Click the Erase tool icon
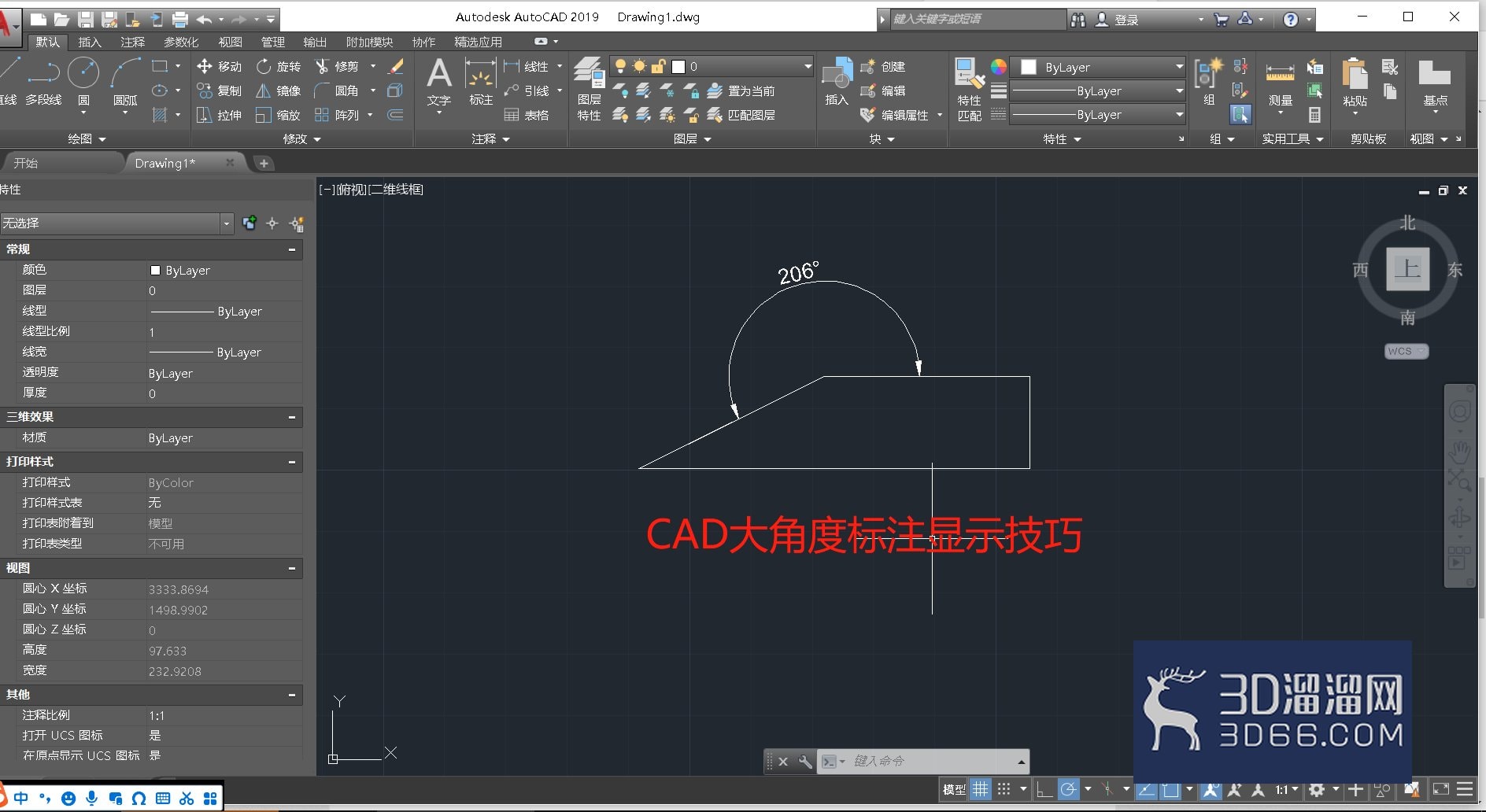This screenshot has height=812, width=1486. (396, 67)
